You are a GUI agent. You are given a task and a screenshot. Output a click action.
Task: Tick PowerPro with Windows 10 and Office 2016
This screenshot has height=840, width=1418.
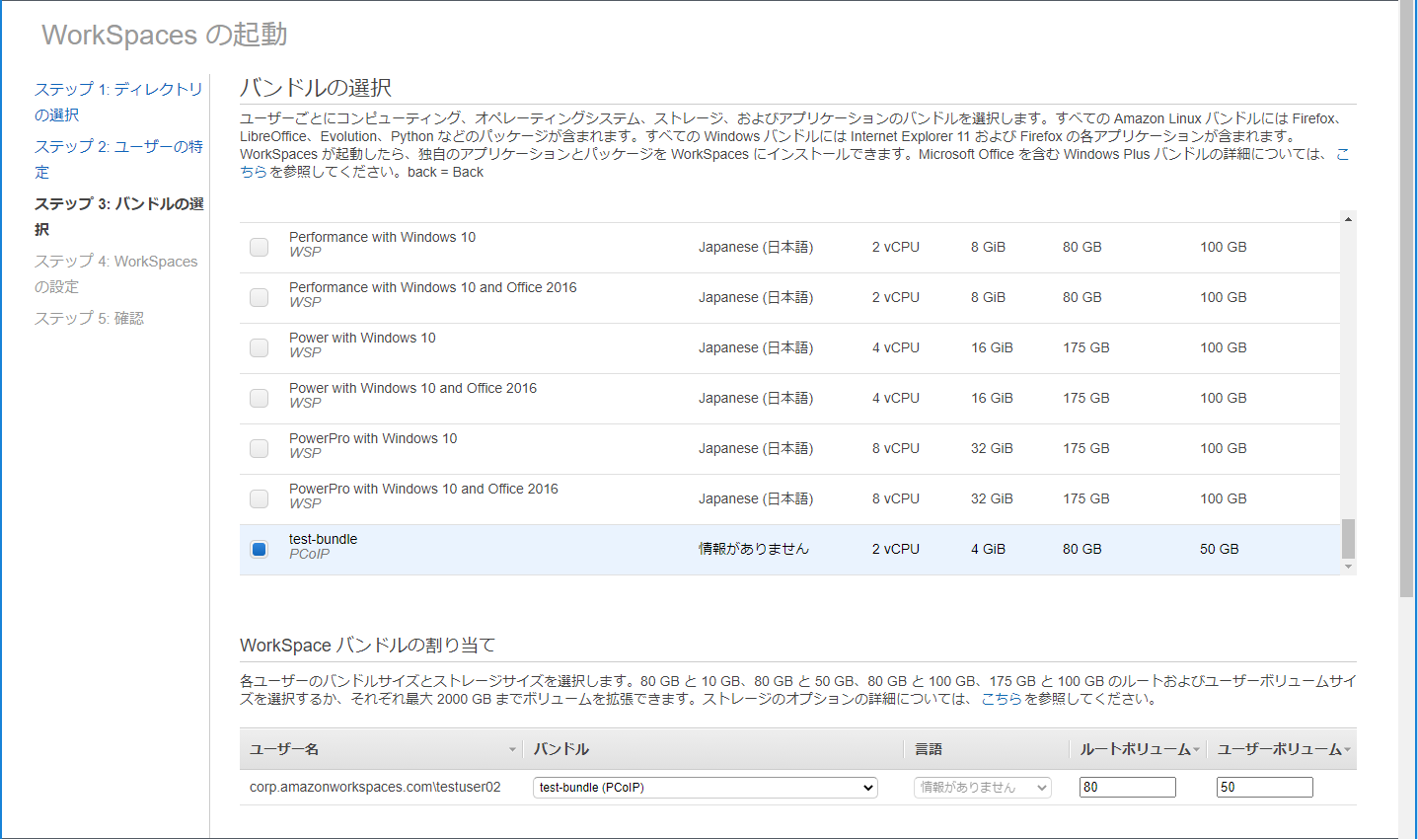coord(259,498)
